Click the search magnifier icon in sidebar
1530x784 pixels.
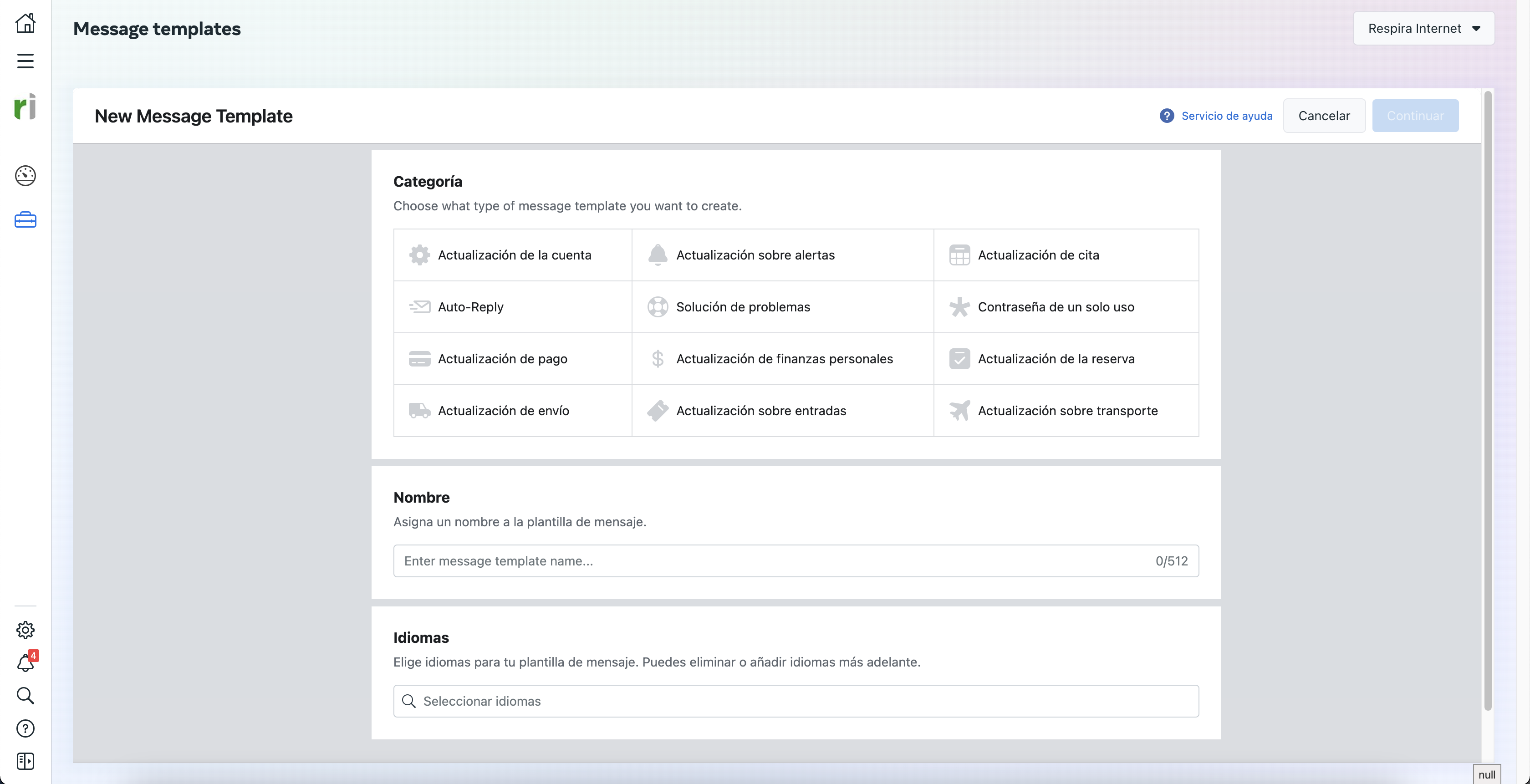click(x=25, y=696)
